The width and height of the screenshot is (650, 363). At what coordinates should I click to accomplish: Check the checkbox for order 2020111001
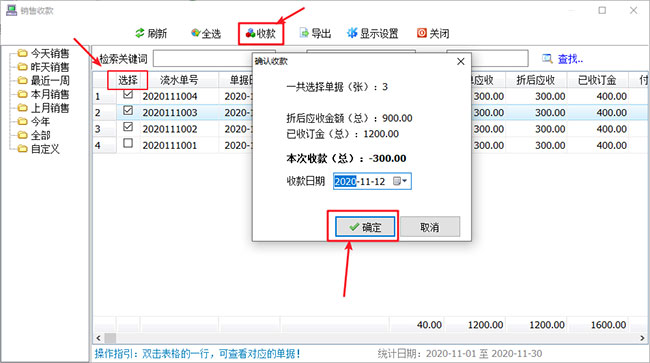coord(128,143)
